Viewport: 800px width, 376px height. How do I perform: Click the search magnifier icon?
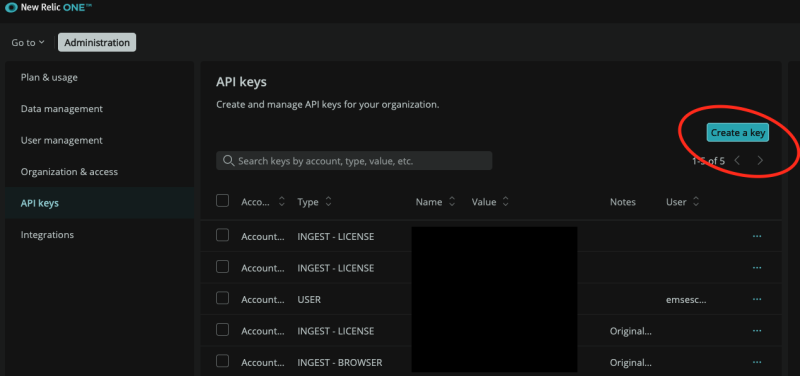click(229, 161)
